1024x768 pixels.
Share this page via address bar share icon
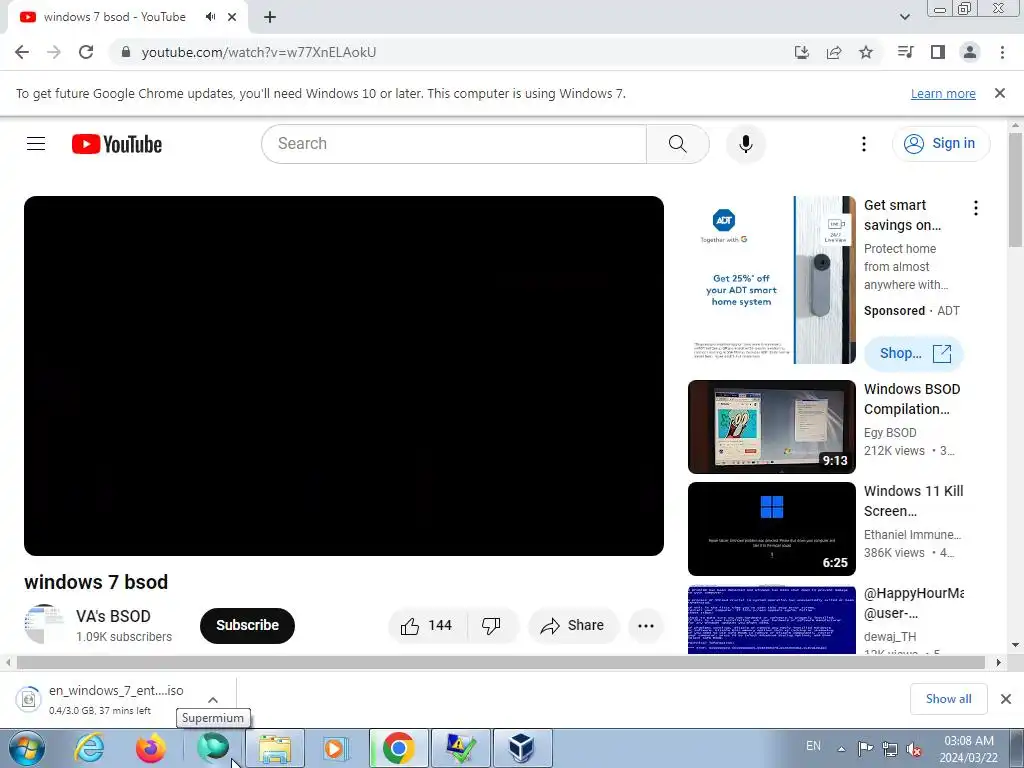834,52
